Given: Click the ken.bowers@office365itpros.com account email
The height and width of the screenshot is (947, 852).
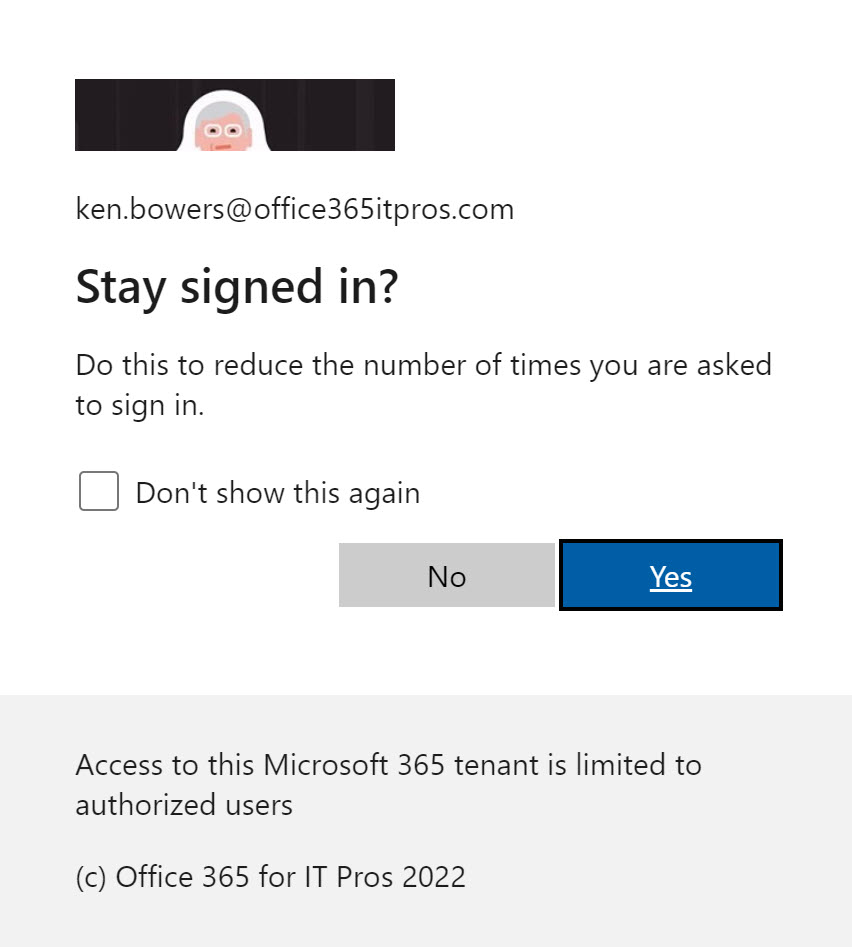Looking at the screenshot, I should click(294, 210).
